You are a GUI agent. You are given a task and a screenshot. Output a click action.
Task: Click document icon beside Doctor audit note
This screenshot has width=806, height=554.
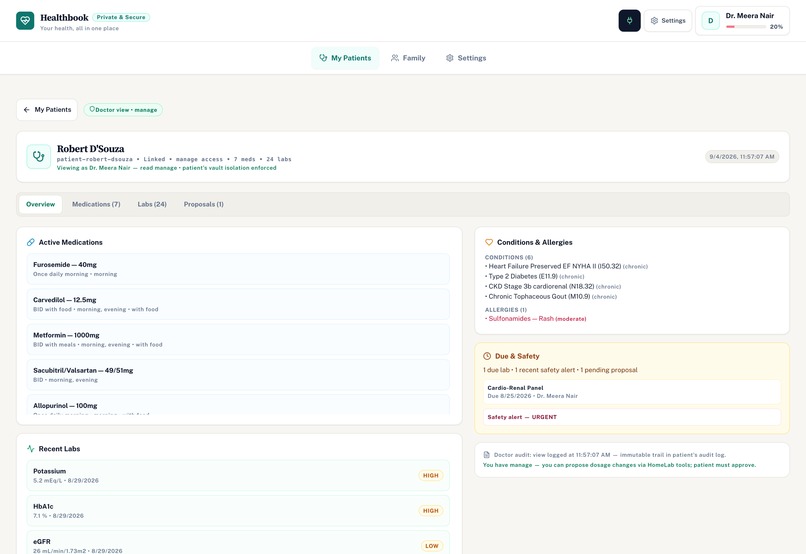pyautogui.click(x=487, y=455)
